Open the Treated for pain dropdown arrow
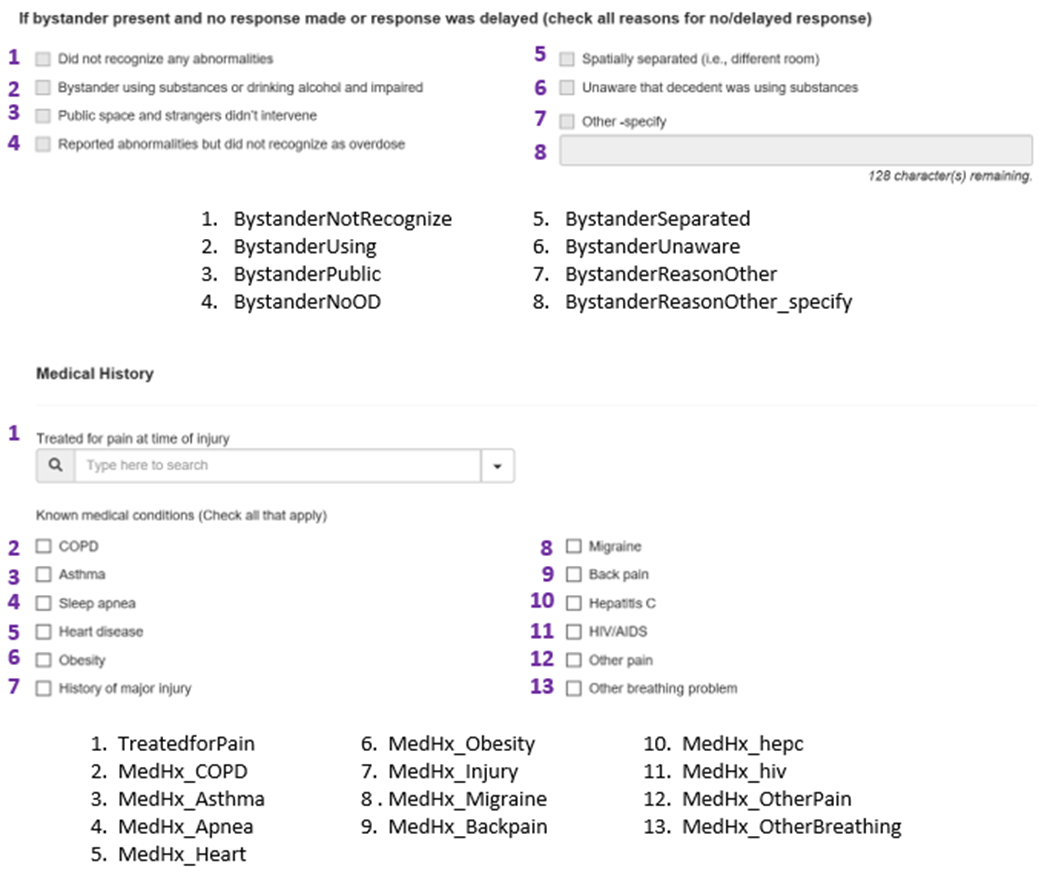1050x881 pixels. pyautogui.click(x=497, y=466)
